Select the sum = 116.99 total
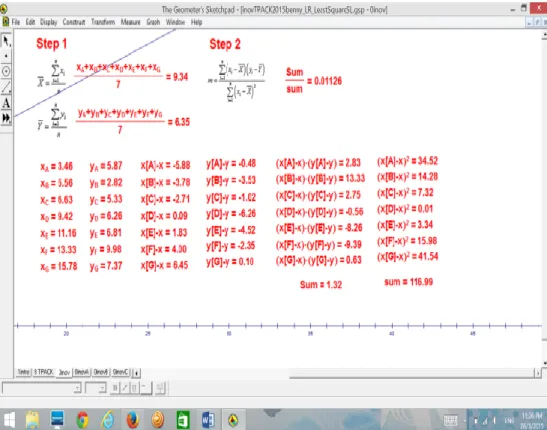This screenshot has height=430, width=547. pos(409,282)
